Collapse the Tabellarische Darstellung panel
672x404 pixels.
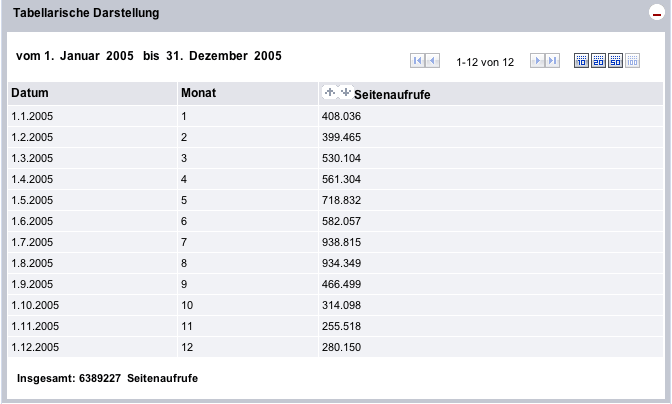tap(656, 14)
